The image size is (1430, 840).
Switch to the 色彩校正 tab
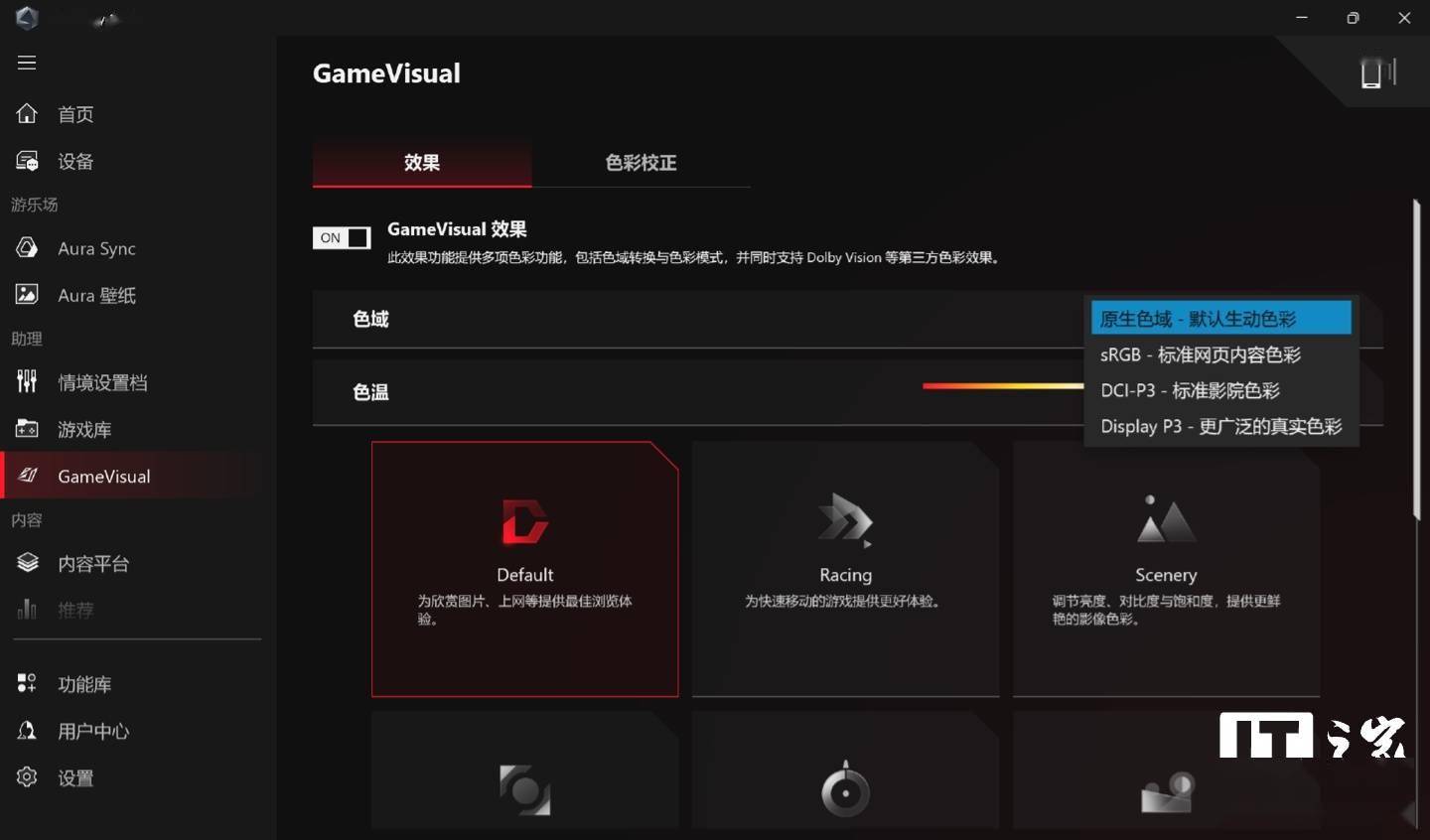tap(641, 163)
